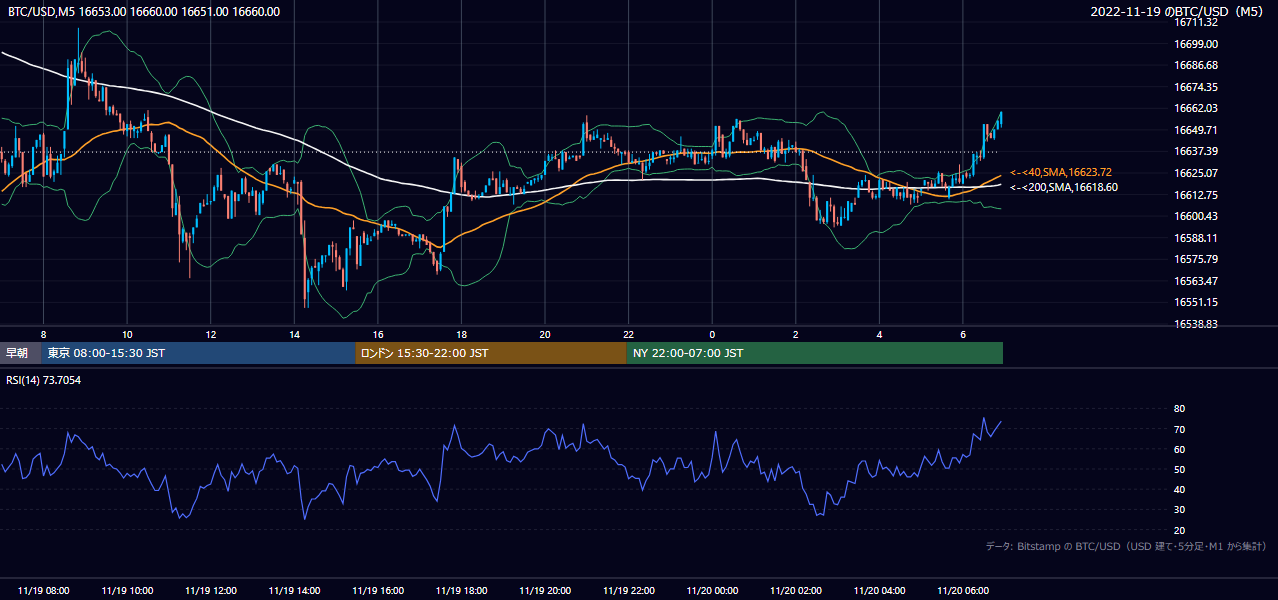Click hour tick 16 under price chart

pos(378,334)
